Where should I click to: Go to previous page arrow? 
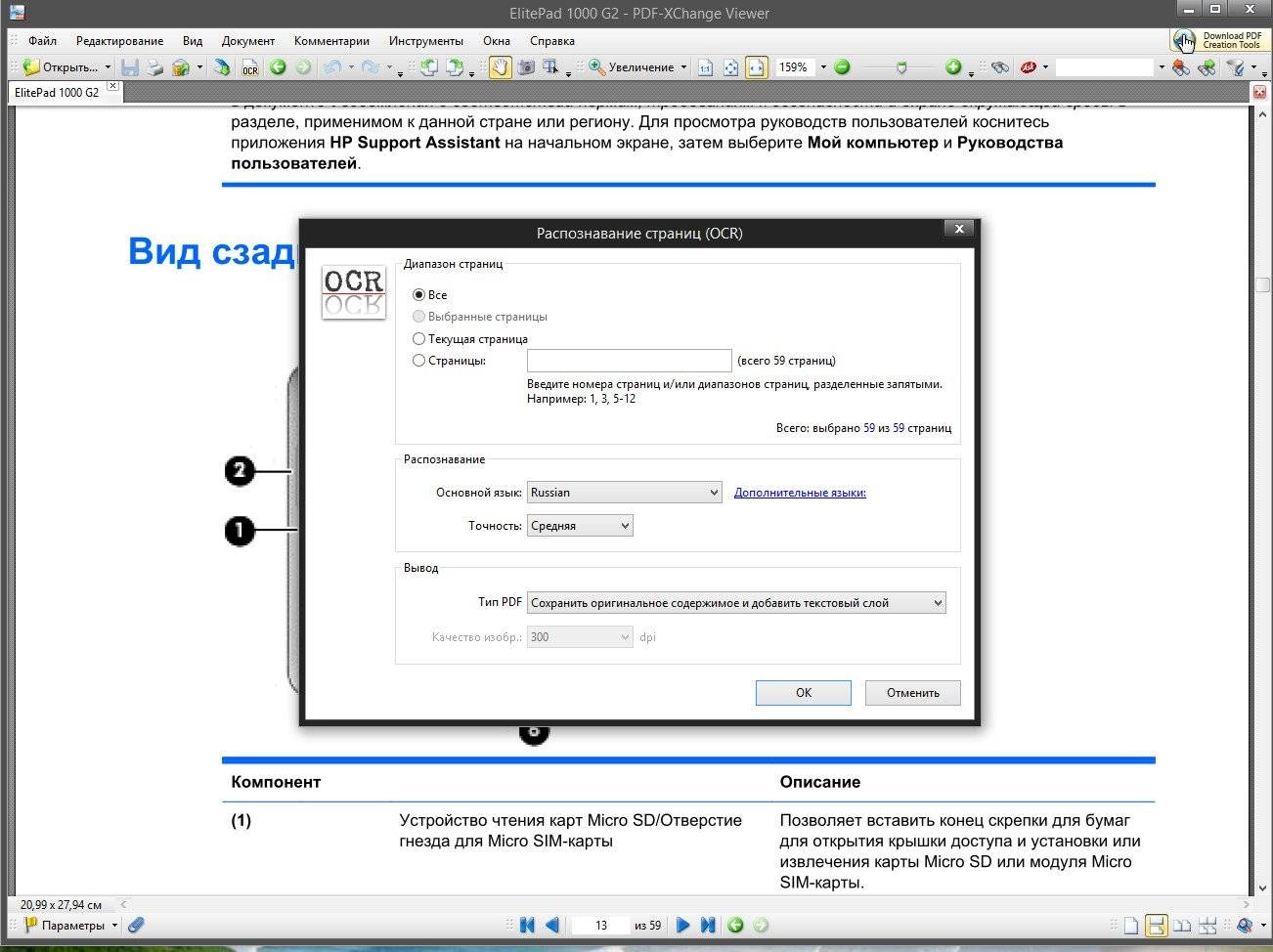(552, 925)
